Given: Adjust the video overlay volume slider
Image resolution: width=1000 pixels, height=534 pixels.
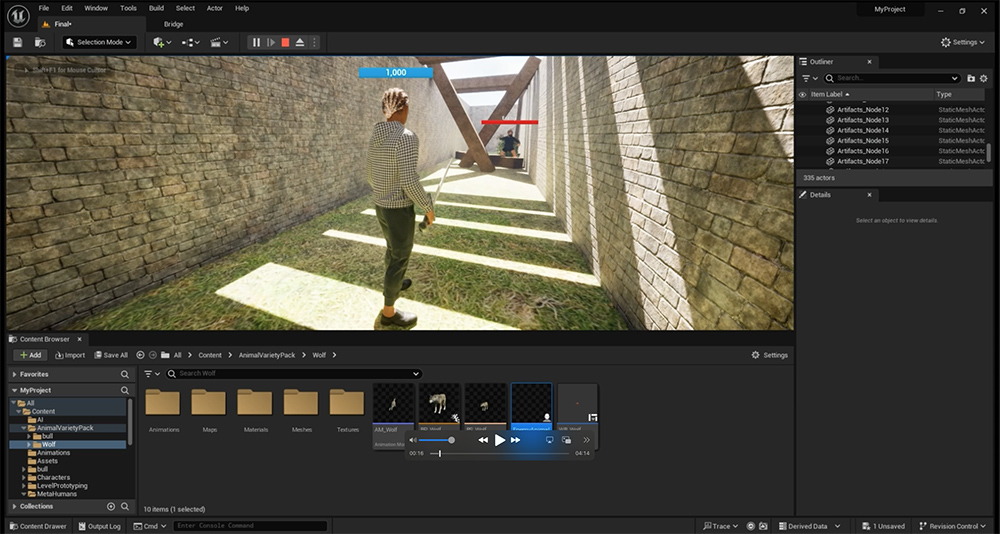Looking at the screenshot, I should click(x=437, y=440).
